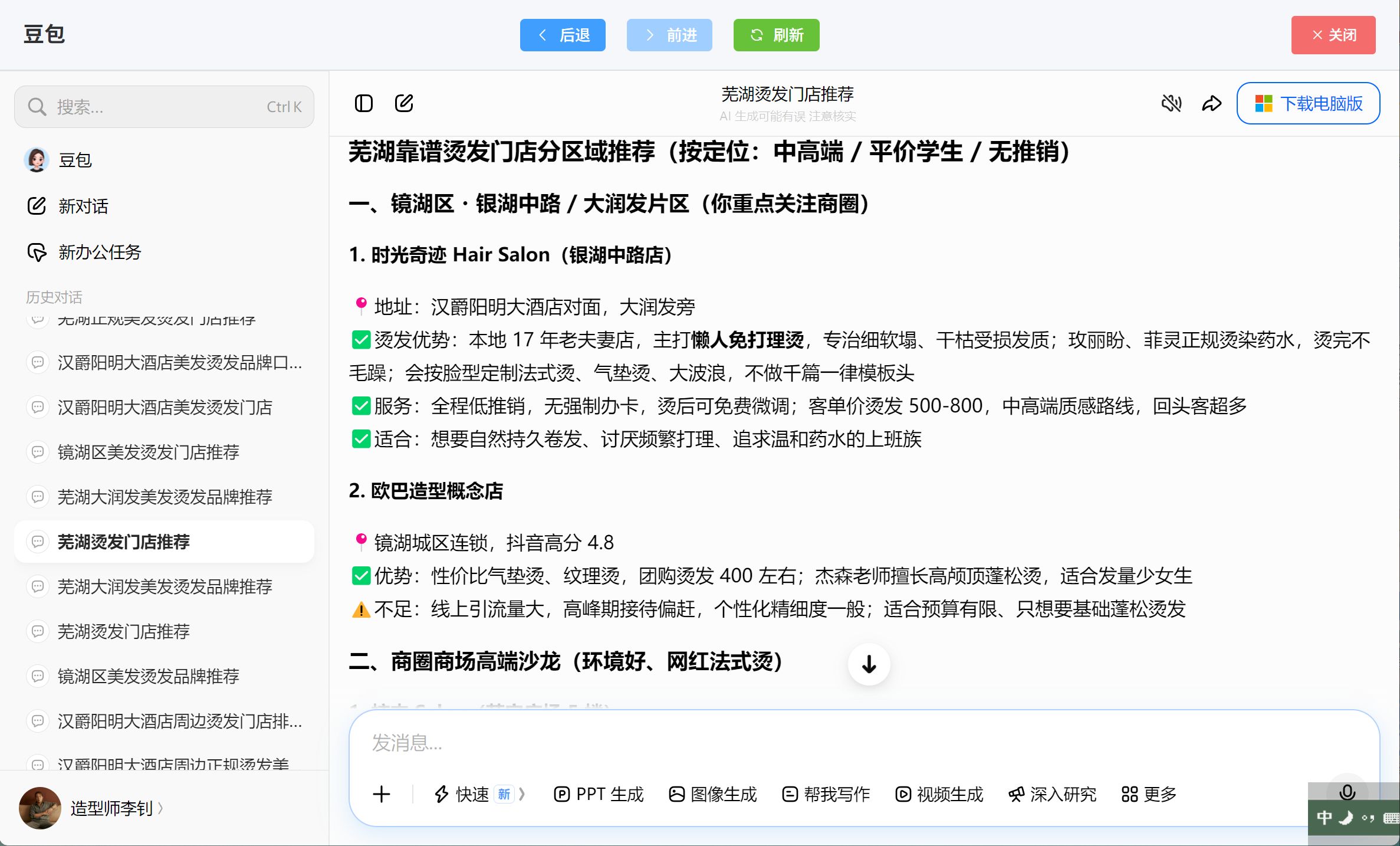Click 下载电脑版 button
This screenshot has height=846, width=1400.
click(1308, 103)
